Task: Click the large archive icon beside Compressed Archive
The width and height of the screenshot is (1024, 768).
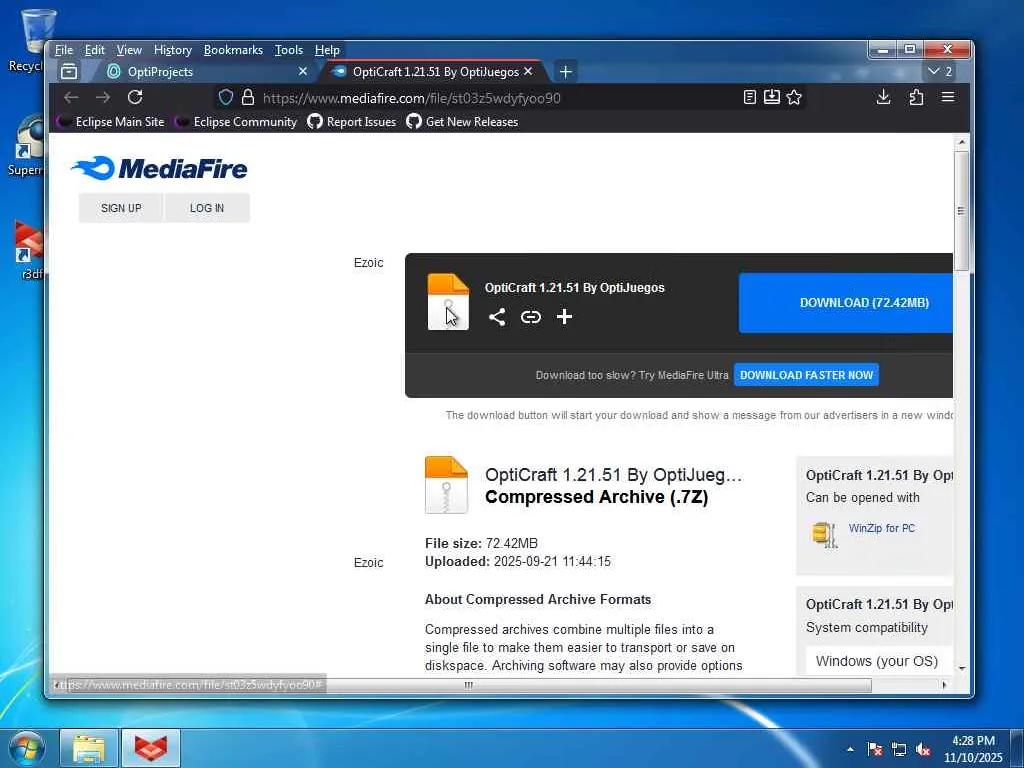Action: (x=446, y=485)
